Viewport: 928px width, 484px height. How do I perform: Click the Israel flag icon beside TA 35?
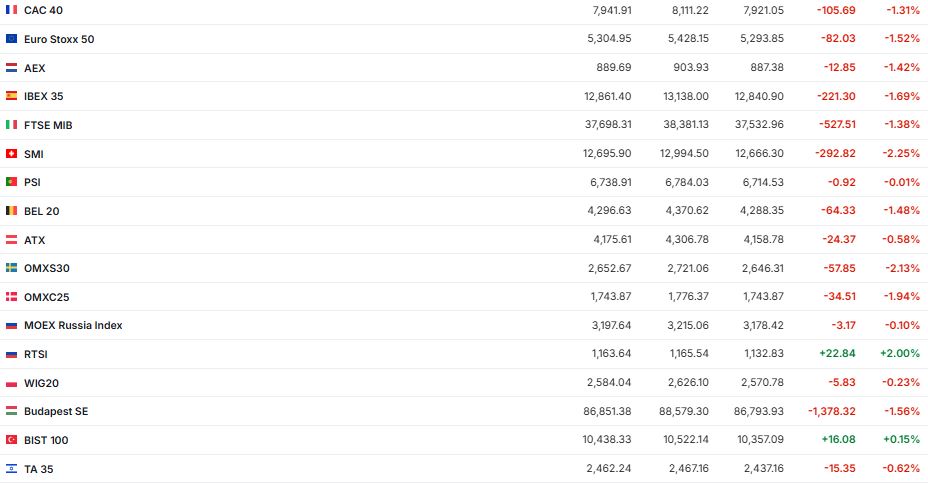pos(12,468)
